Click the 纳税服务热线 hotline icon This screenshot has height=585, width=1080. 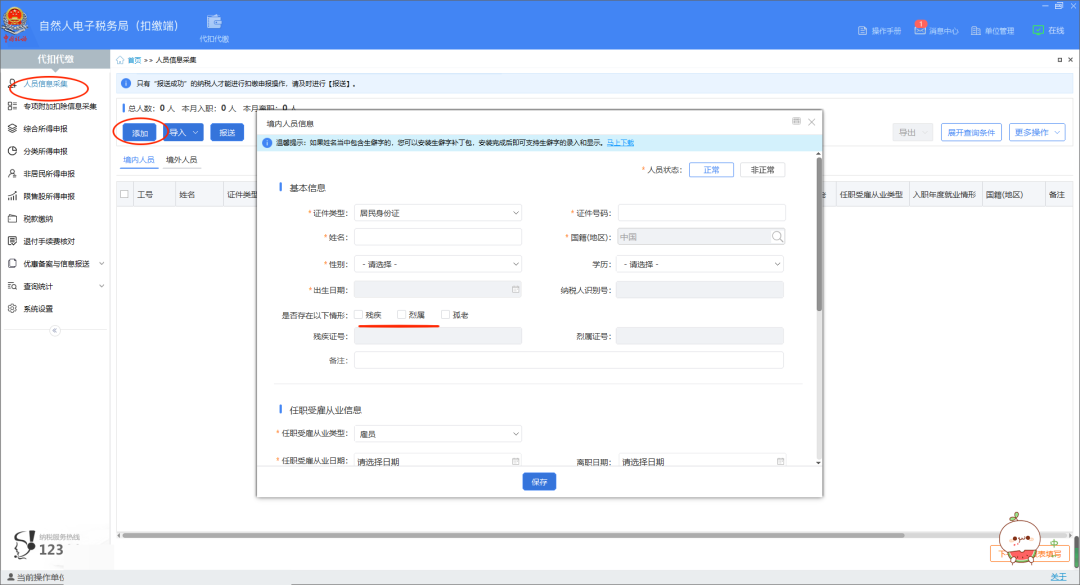pyautogui.click(x=24, y=544)
